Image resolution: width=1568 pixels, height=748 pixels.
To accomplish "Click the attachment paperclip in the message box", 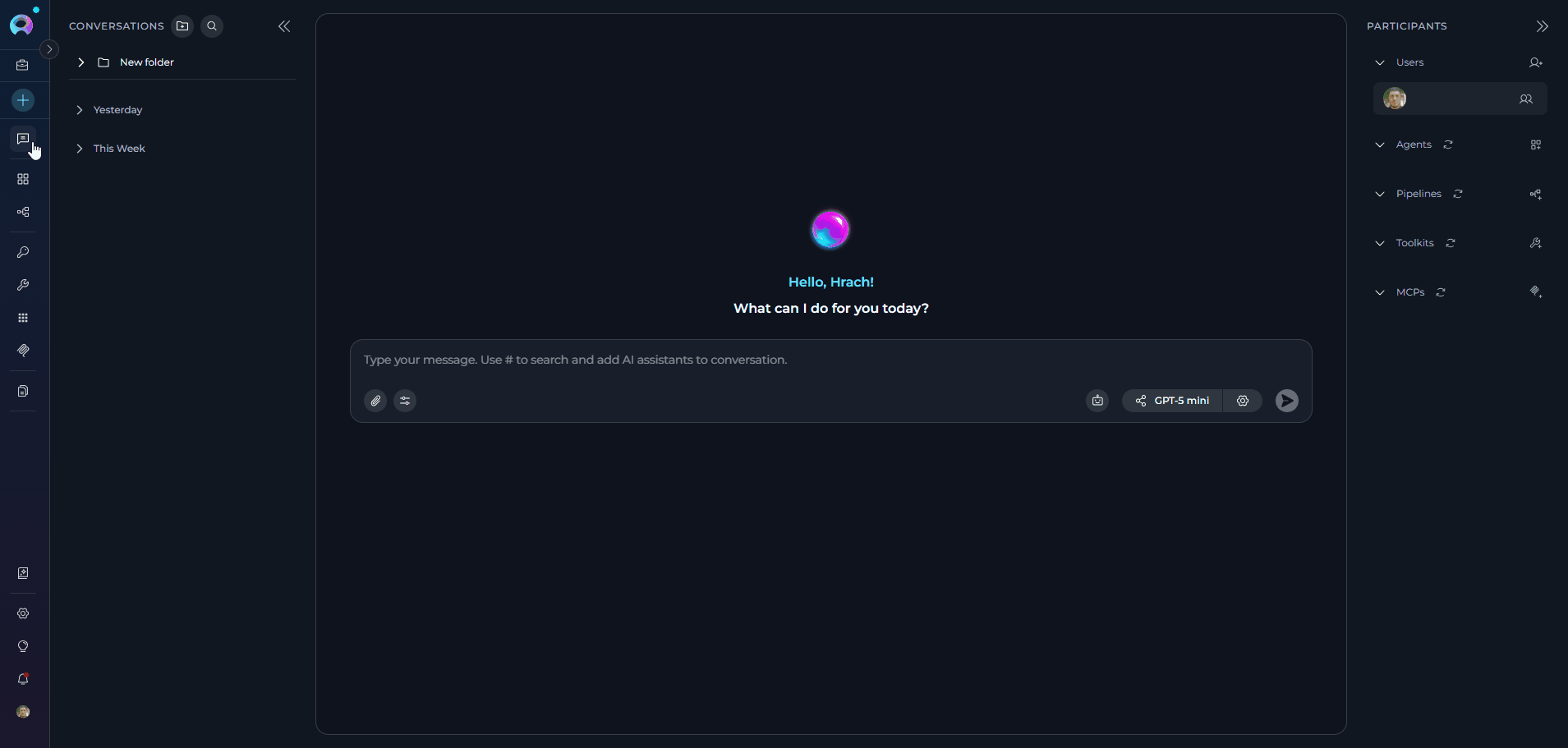I will point(375,401).
